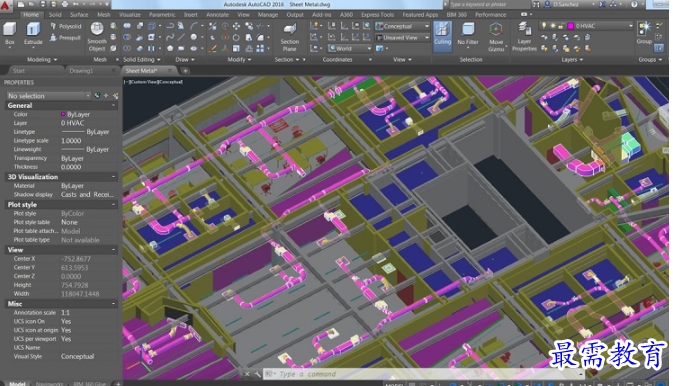Open the AutoCAD application menu logo
This screenshot has height=386, width=673.
point(6,5)
